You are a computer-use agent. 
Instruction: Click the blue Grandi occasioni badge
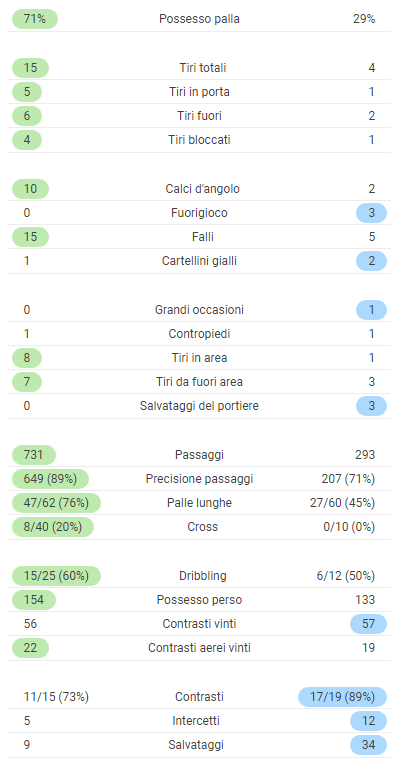click(x=371, y=310)
